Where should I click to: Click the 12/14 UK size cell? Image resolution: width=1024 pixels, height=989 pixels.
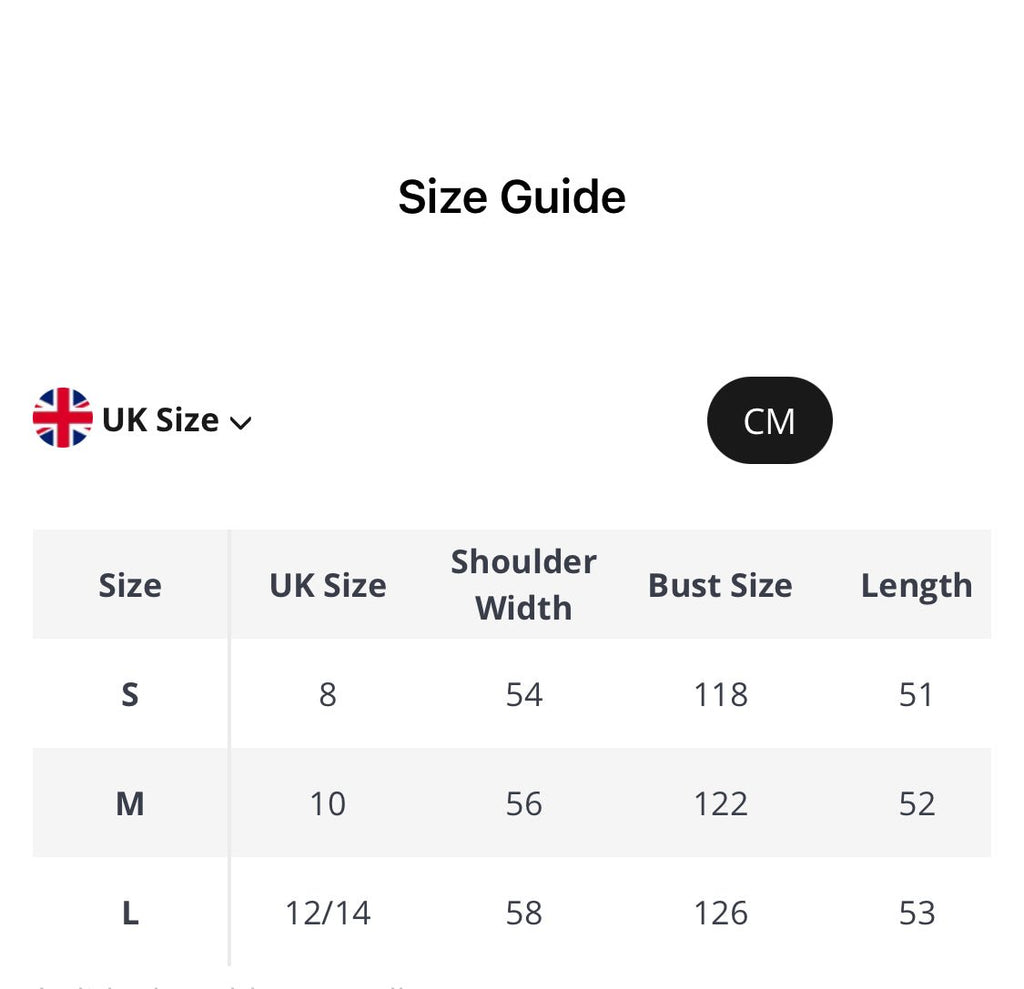pos(327,912)
